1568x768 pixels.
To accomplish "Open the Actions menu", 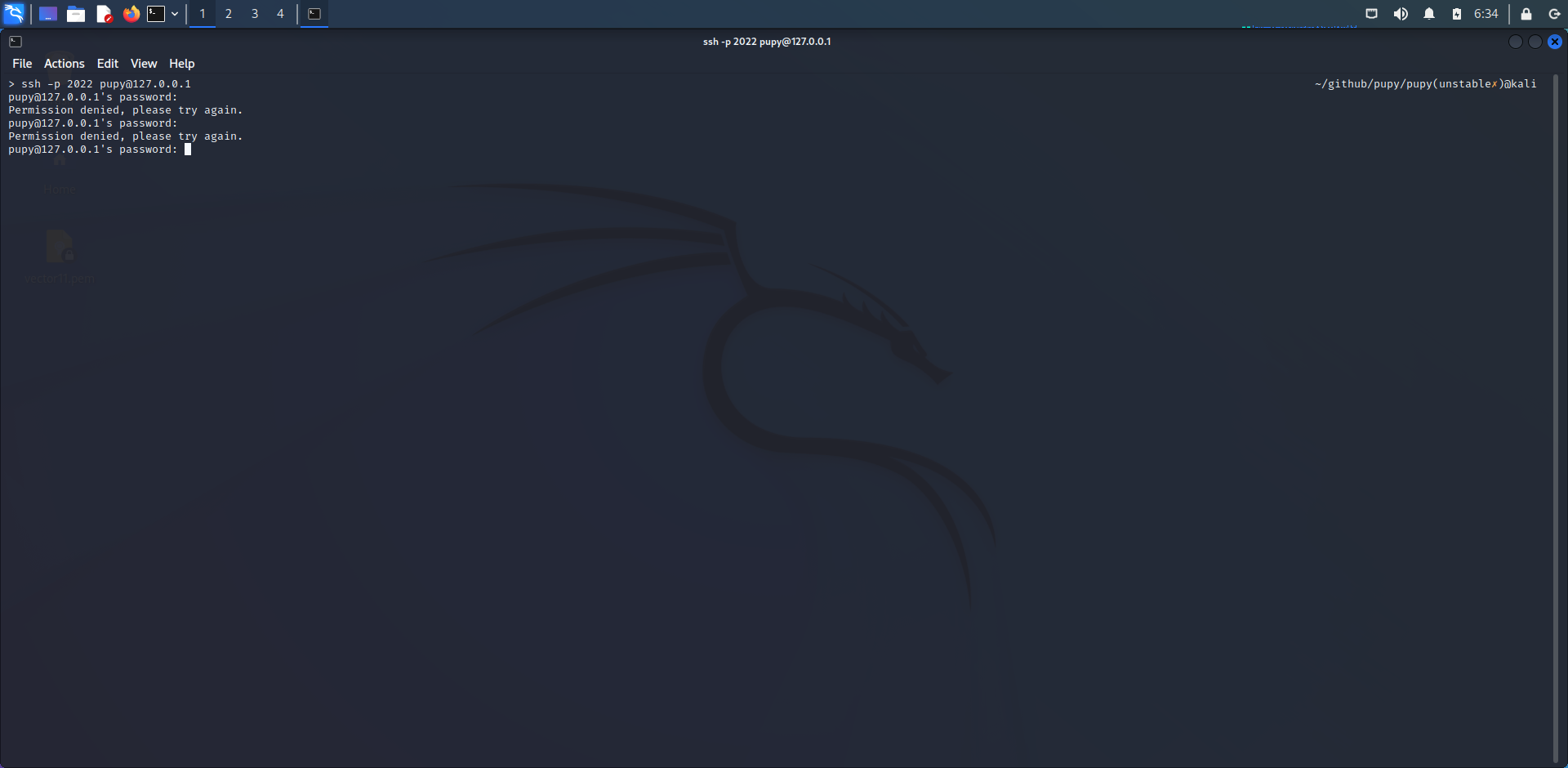I will click(x=65, y=64).
